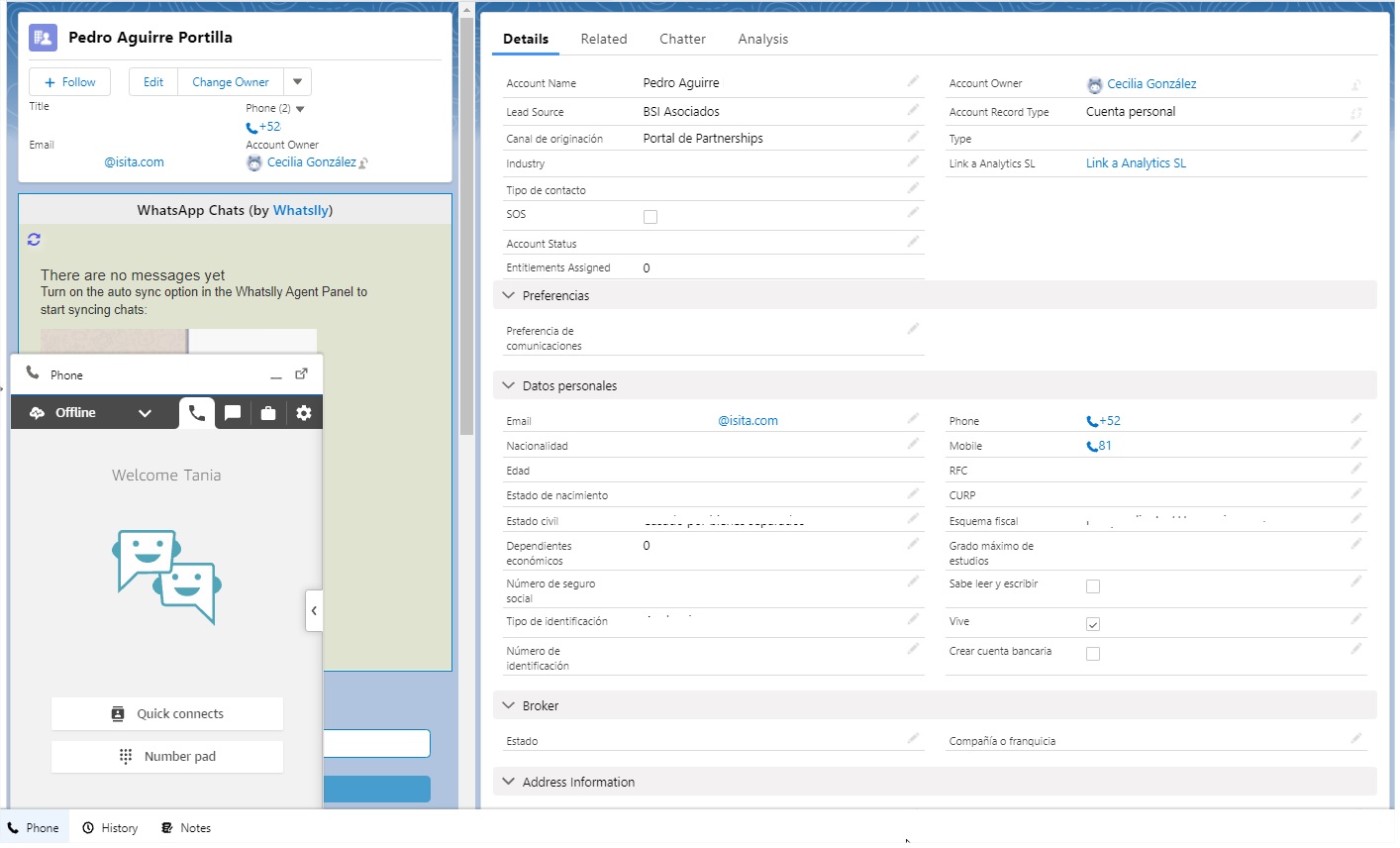
Task: Edit the CURP field pencil icon
Action: pos(1356,493)
